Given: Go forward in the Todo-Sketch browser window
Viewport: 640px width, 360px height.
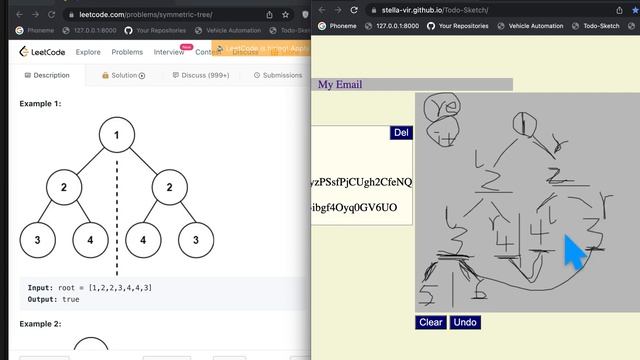Looking at the screenshot, I should click(338, 10).
